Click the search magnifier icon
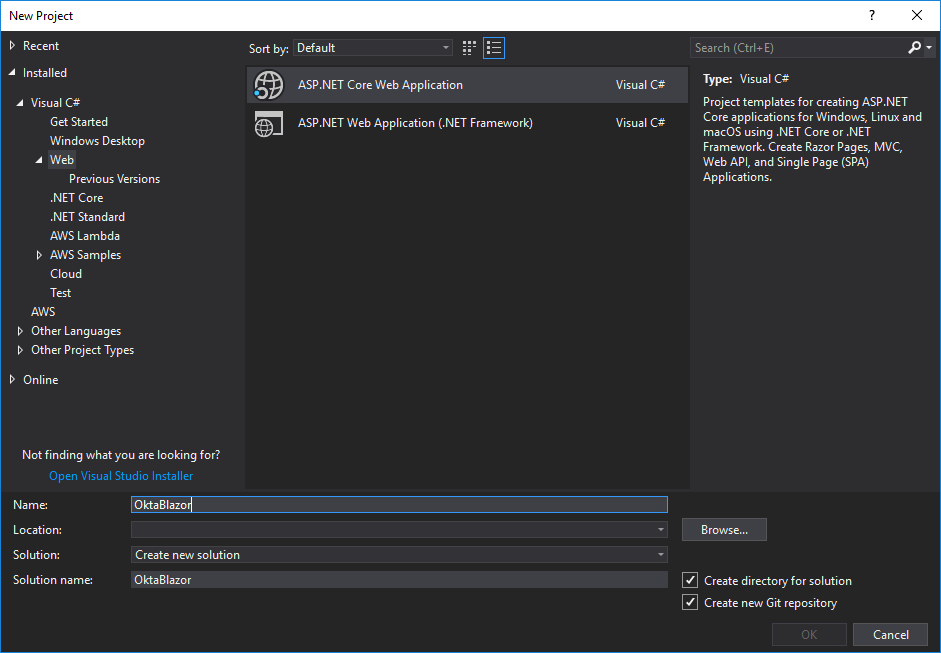The width and height of the screenshot is (941, 653). (x=914, y=48)
